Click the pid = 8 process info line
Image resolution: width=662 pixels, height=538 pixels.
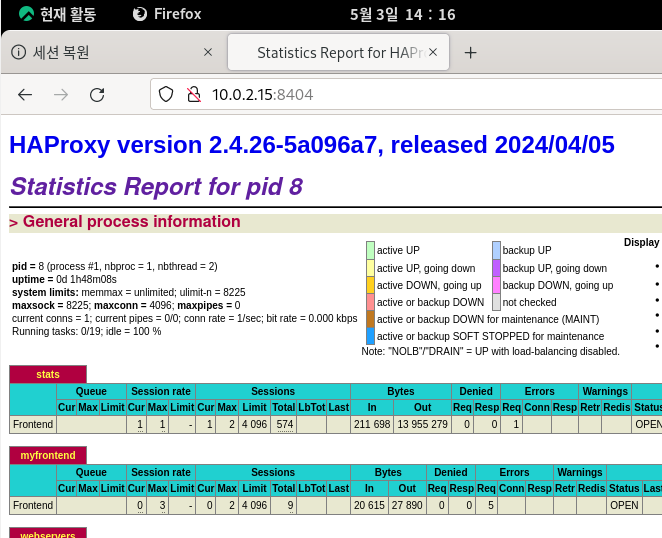[x=115, y=266]
